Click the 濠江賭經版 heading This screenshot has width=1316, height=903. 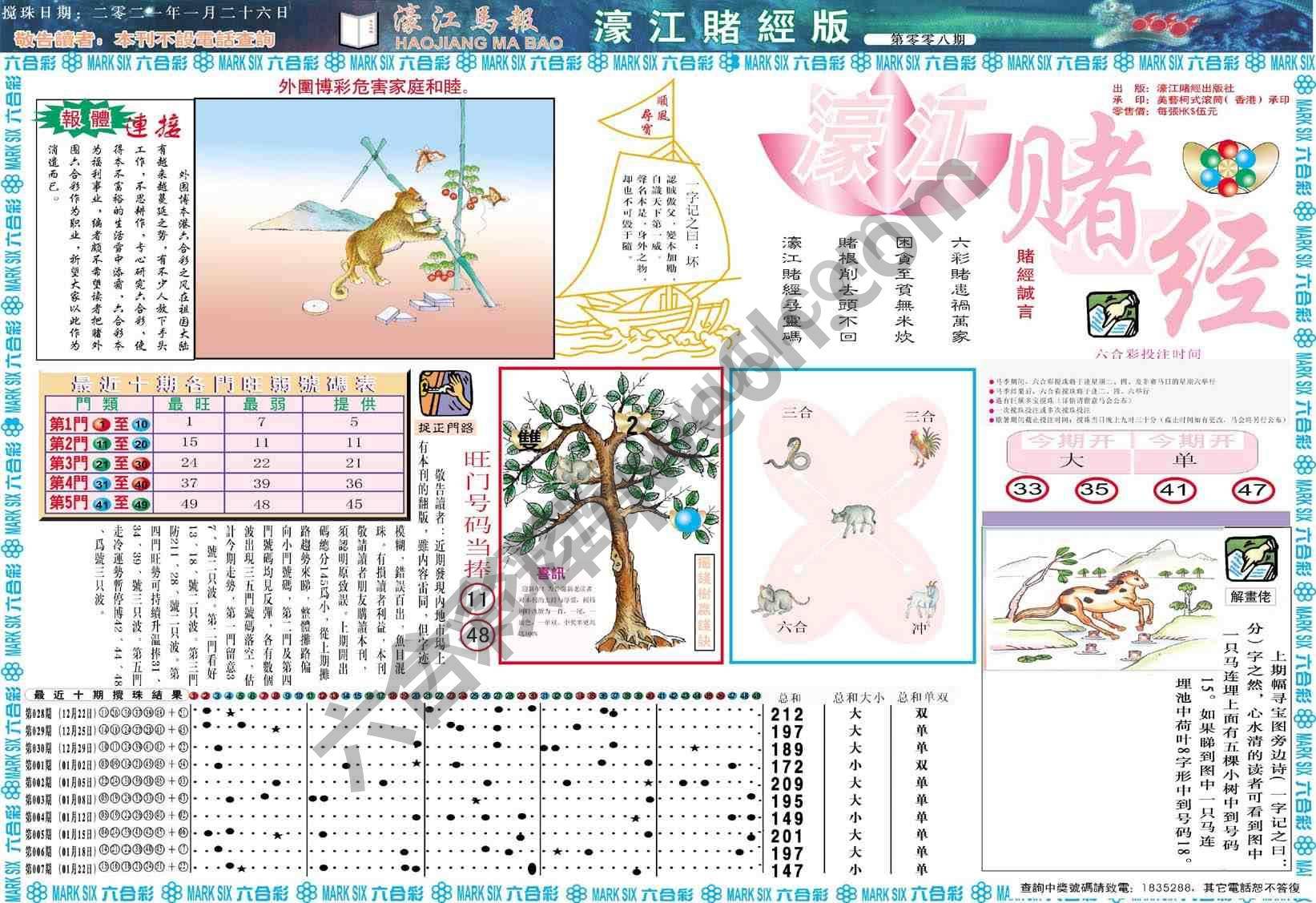tap(721, 27)
